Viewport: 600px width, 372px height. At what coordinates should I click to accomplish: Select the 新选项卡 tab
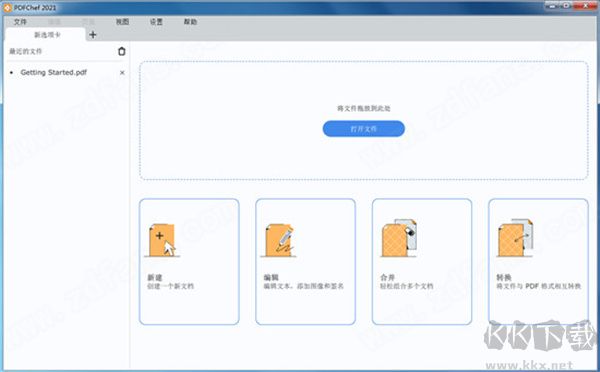(x=46, y=35)
